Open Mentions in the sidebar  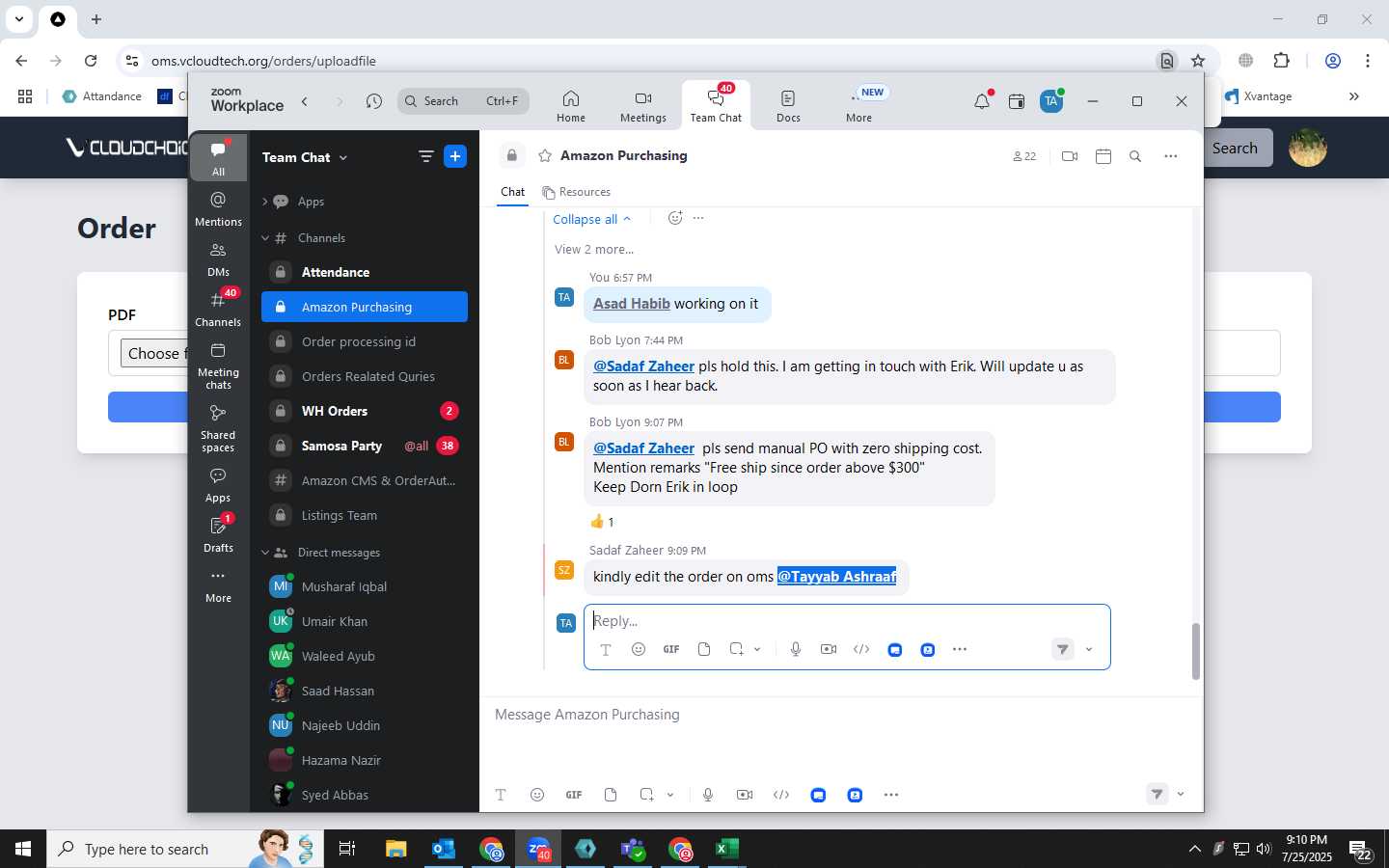(218, 208)
